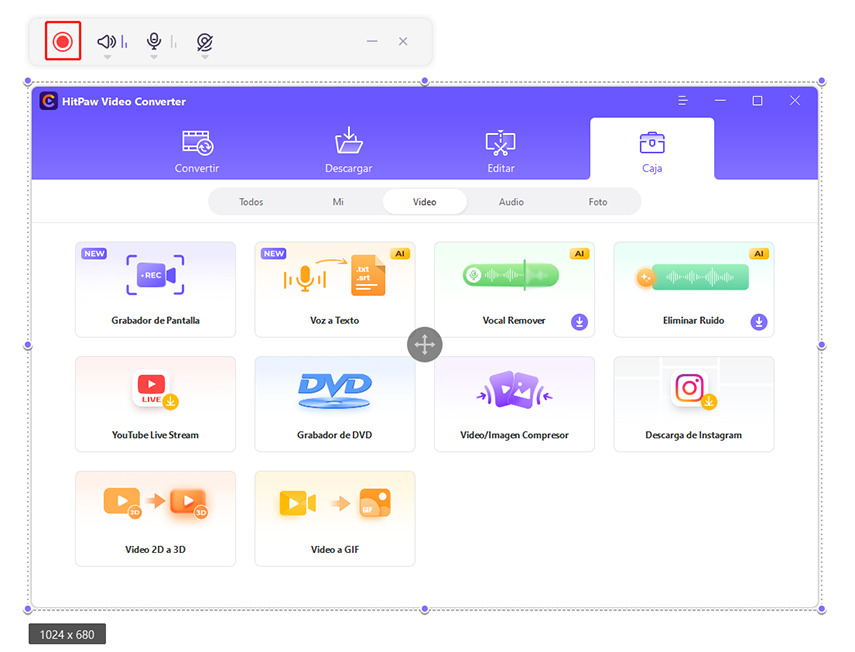Viewport: 855px width, 652px height.
Task: Minimize the recording toolbar
Action: 372,41
